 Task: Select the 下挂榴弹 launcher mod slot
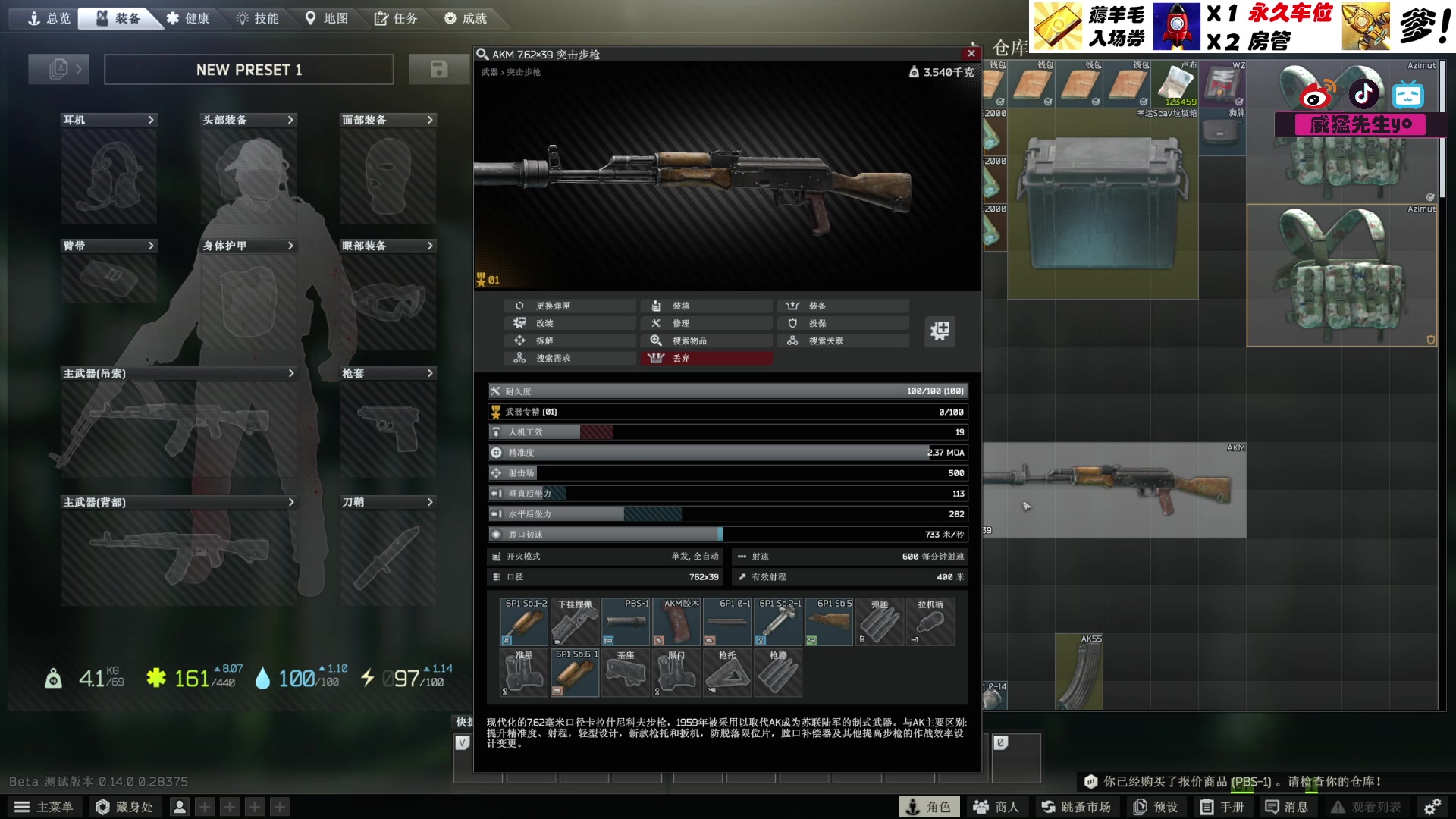575,622
